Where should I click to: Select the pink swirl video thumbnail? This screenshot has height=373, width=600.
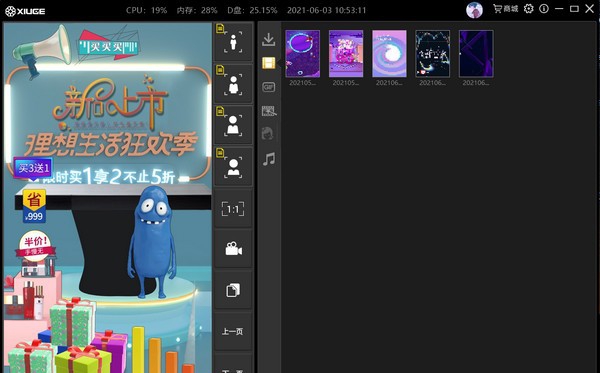click(x=389, y=54)
